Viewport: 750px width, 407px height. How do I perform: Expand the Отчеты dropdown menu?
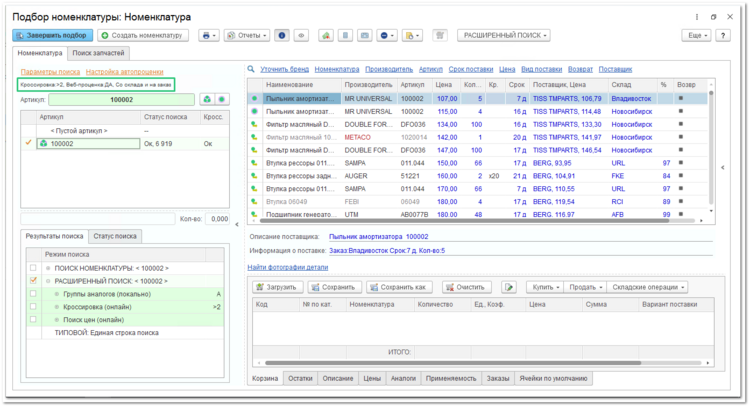click(247, 35)
